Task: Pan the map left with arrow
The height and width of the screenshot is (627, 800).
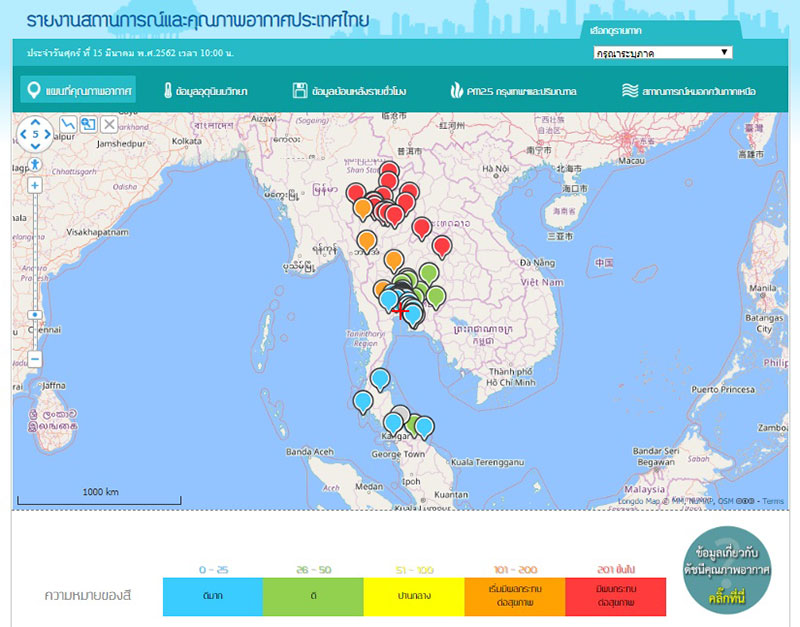Action: click(x=22, y=133)
